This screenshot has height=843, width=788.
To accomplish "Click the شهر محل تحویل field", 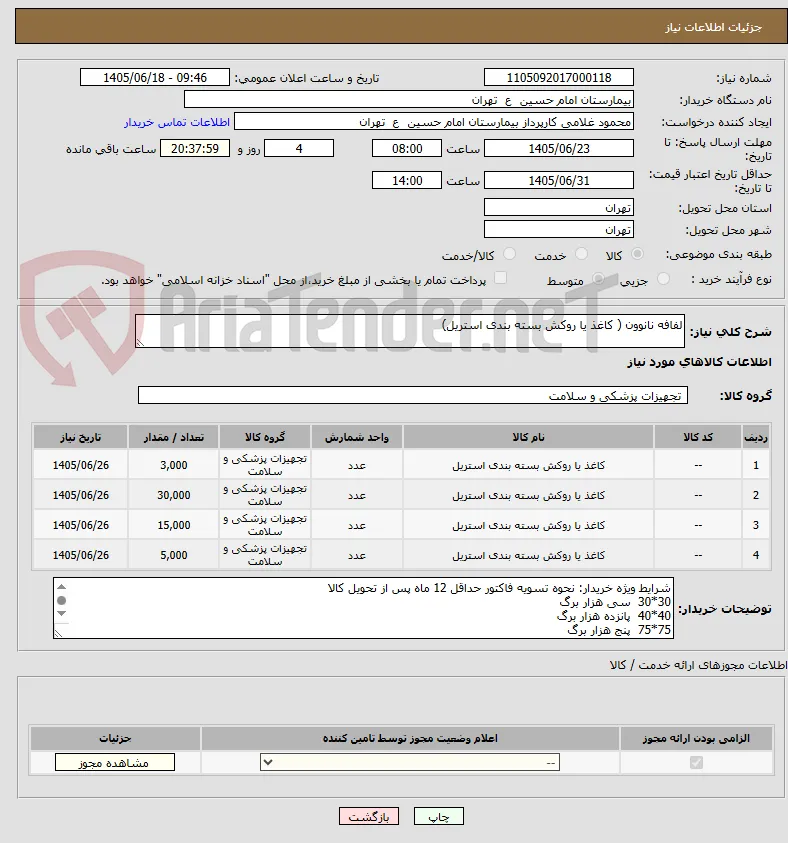I will [558, 230].
